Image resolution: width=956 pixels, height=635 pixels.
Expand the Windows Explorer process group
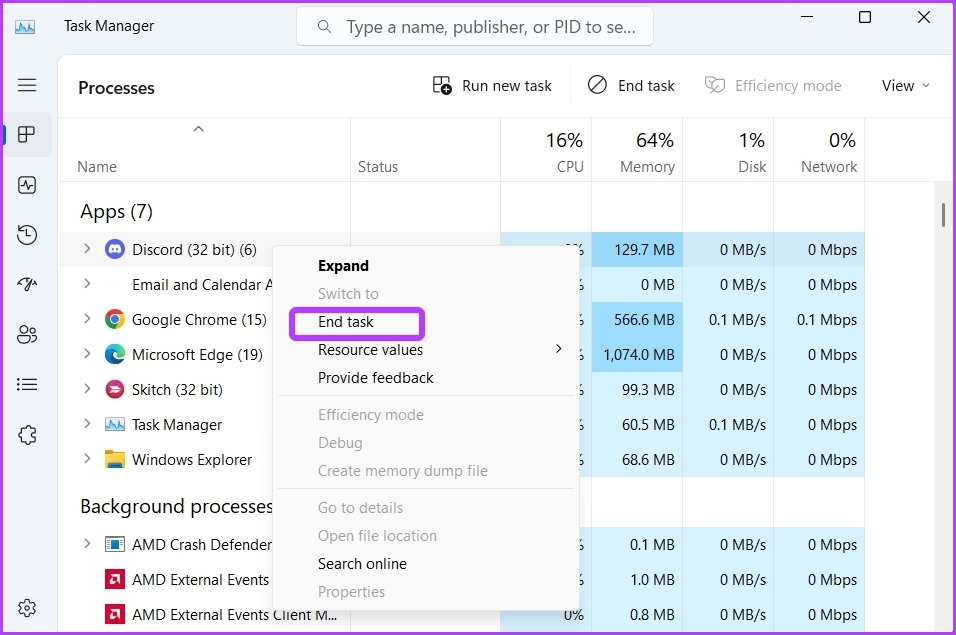coord(87,458)
